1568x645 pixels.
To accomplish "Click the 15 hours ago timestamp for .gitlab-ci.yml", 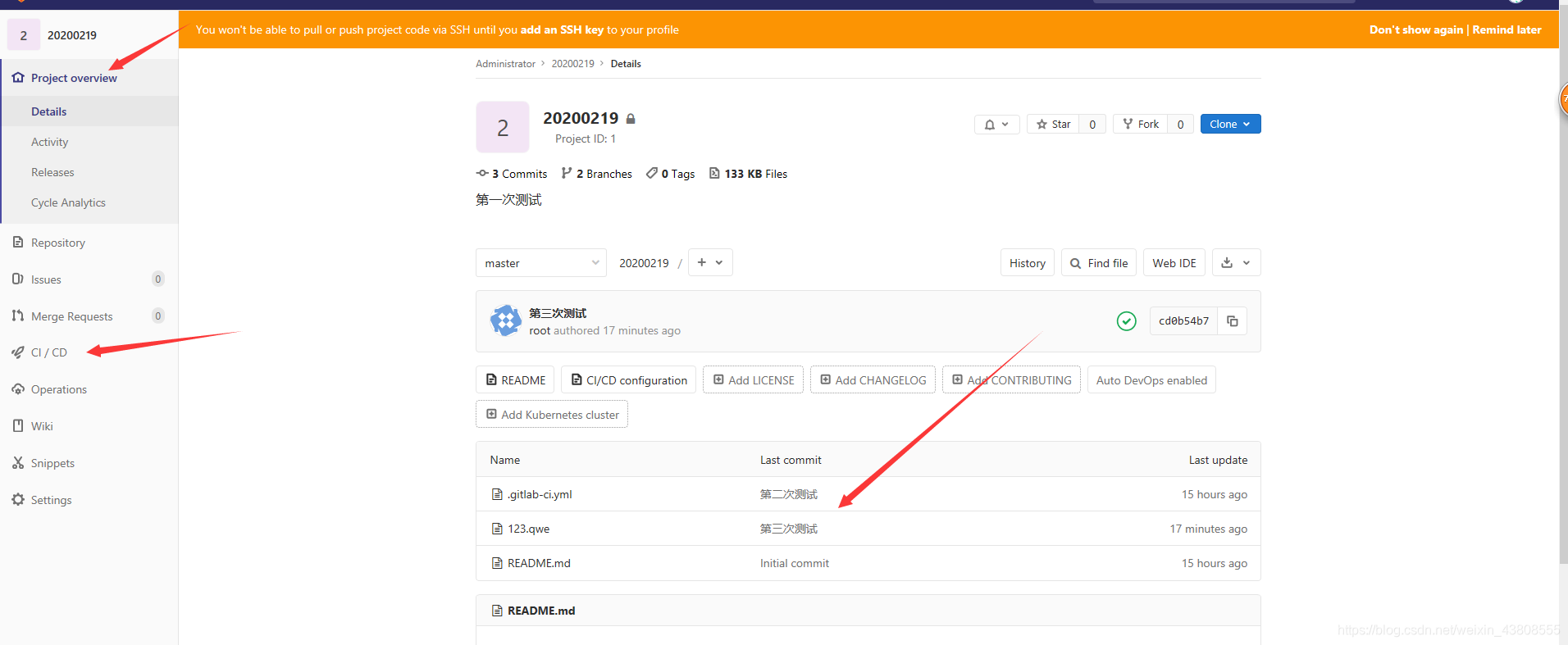I will [x=1215, y=494].
